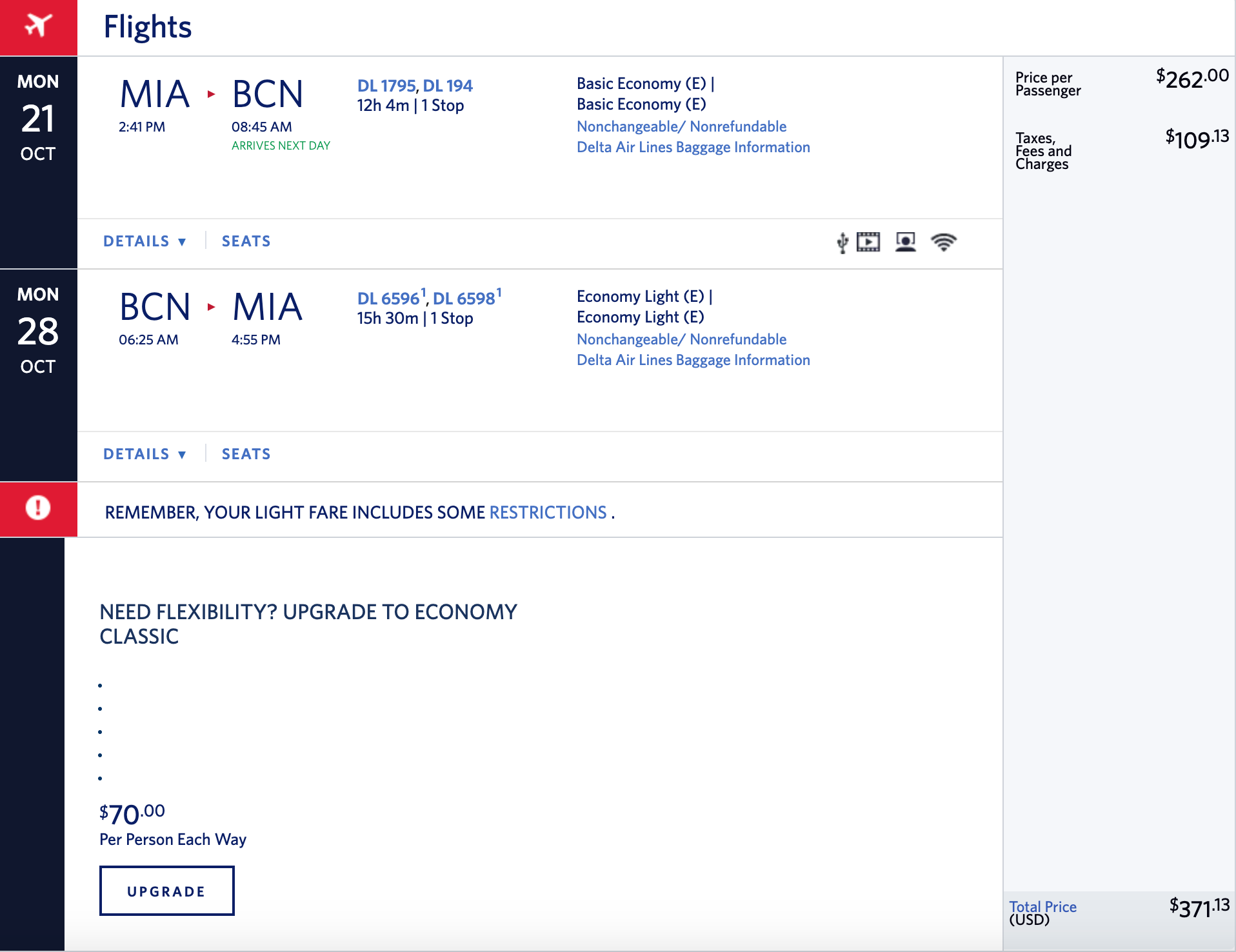Open Nonchangeable/Nonrefundable link for Economy Light flight
This screenshot has width=1236, height=952.
(682, 339)
